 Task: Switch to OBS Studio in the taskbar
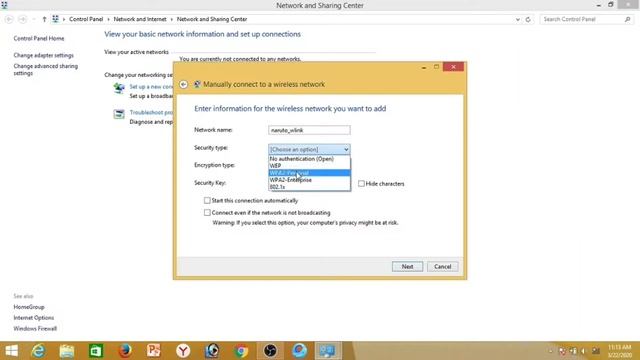click(x=270, y=351)
